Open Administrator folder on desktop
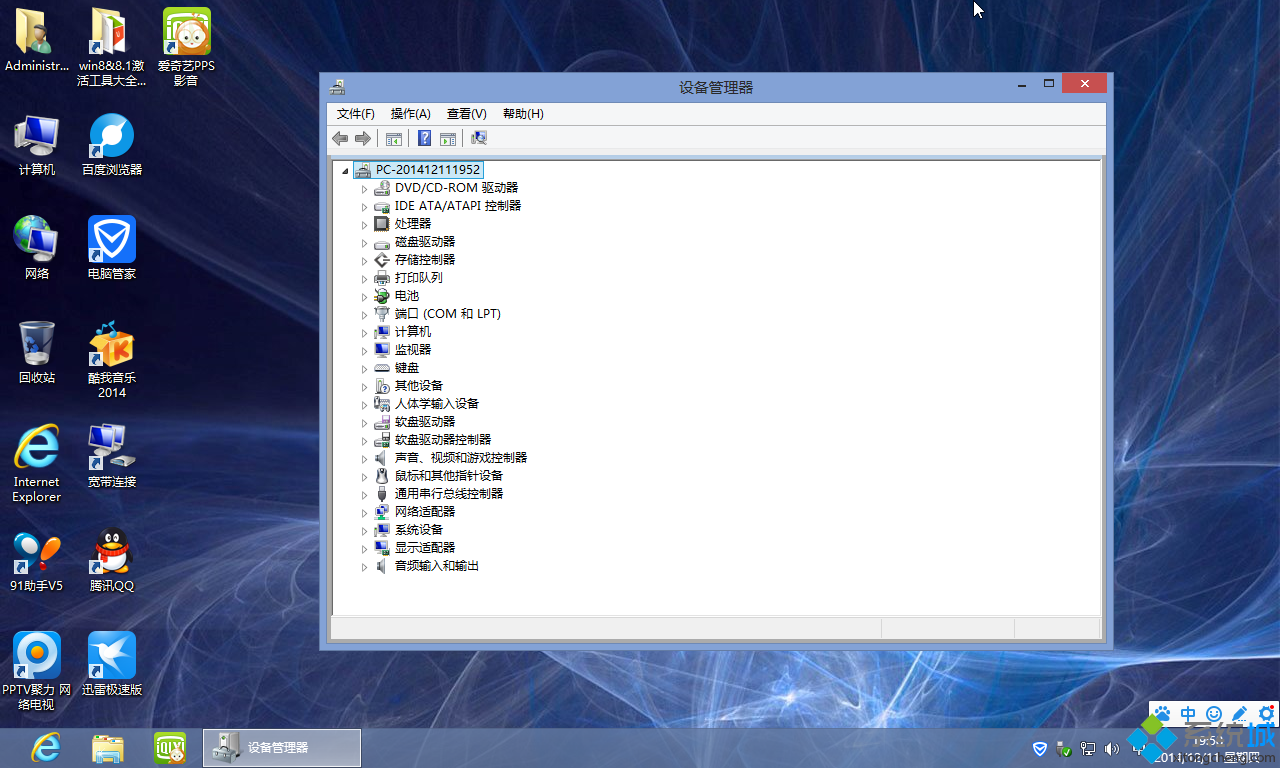Image resolution: width=1280 pixels, height=768 pixels. [37, 40]
